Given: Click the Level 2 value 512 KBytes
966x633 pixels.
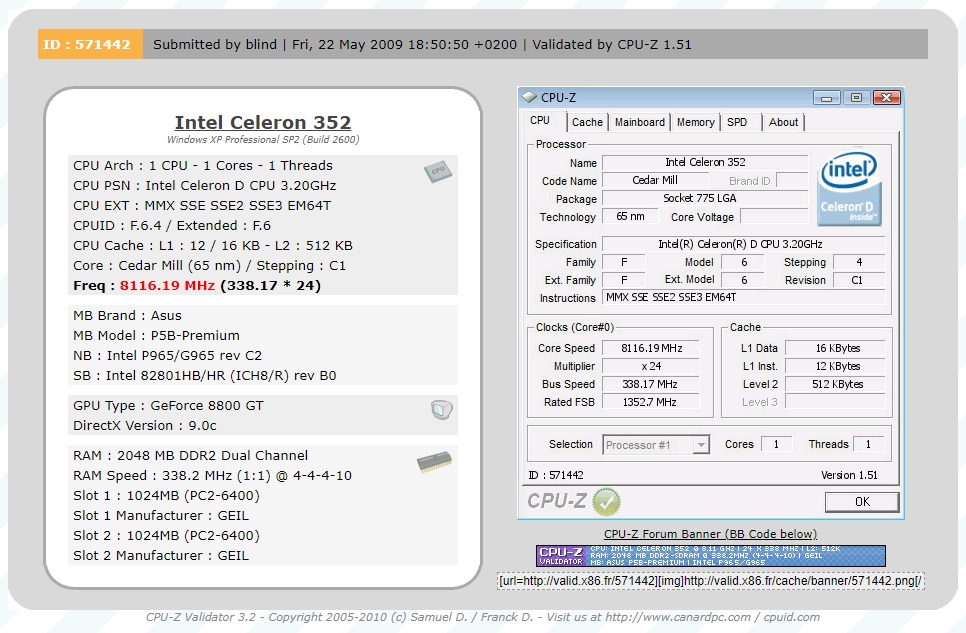Looking at the screenshot, I should tap(835, 384).
